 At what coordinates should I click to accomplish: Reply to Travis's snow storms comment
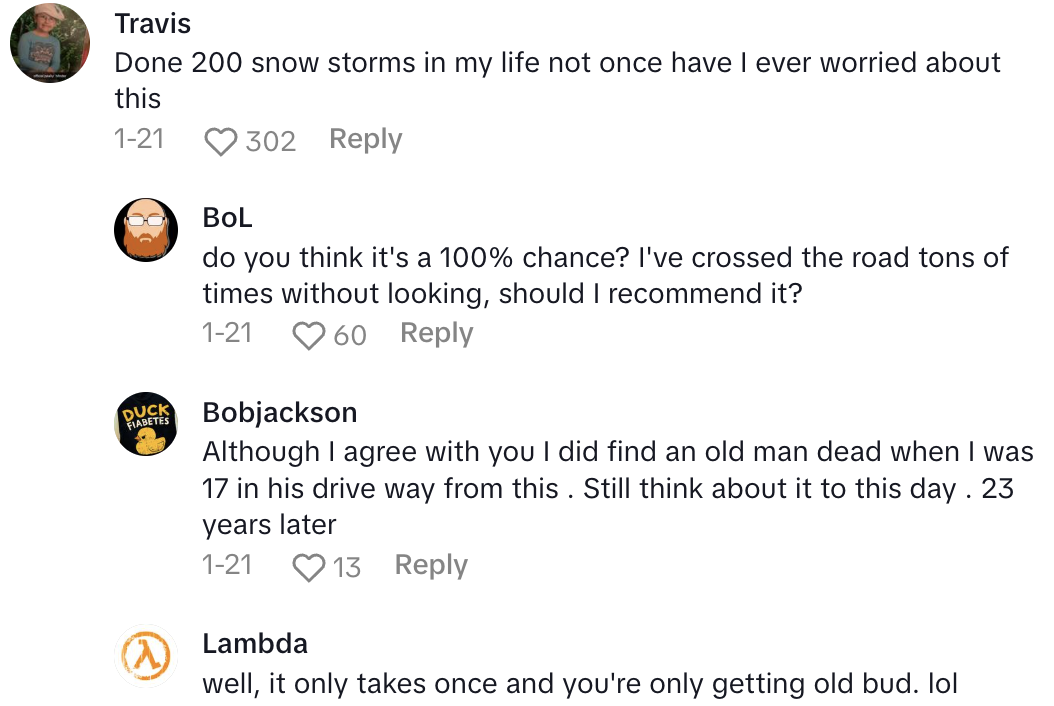(365, 140)
